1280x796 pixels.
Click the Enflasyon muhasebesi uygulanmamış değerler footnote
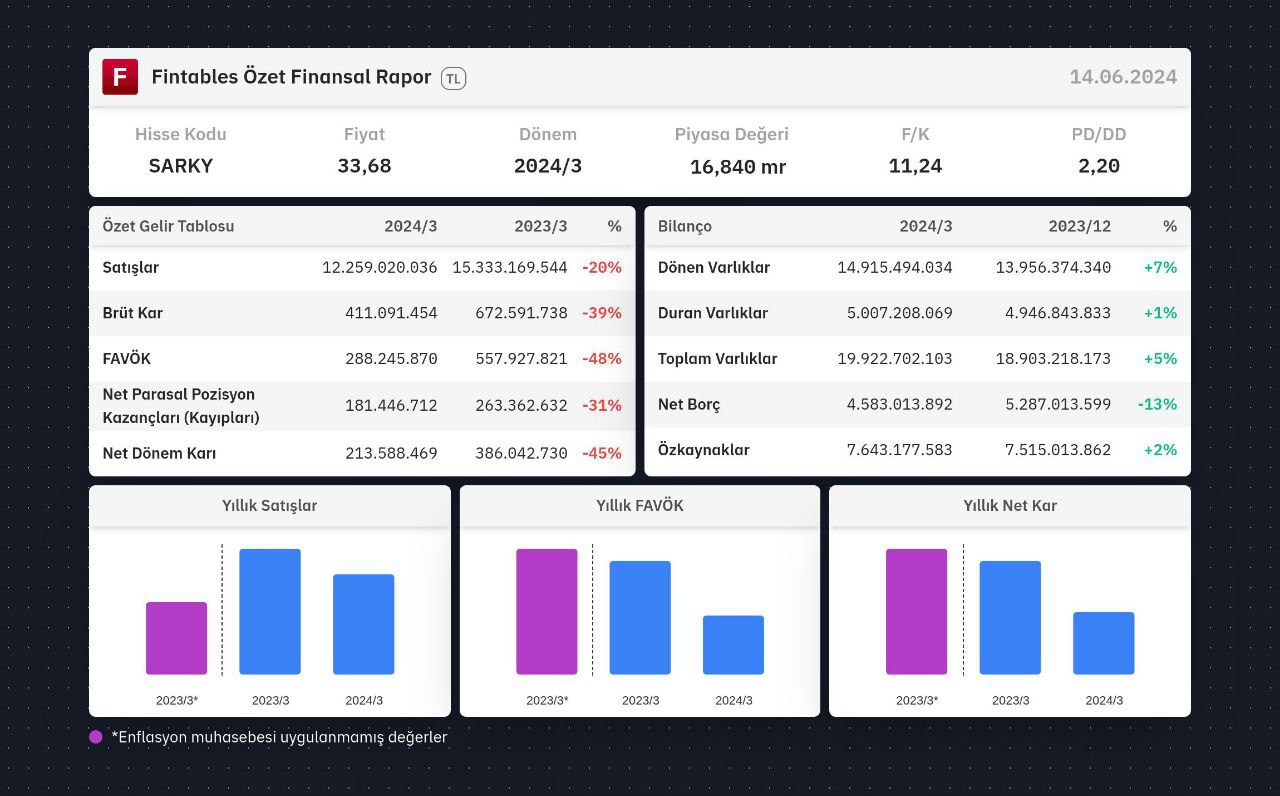click(x=279, y=737)
